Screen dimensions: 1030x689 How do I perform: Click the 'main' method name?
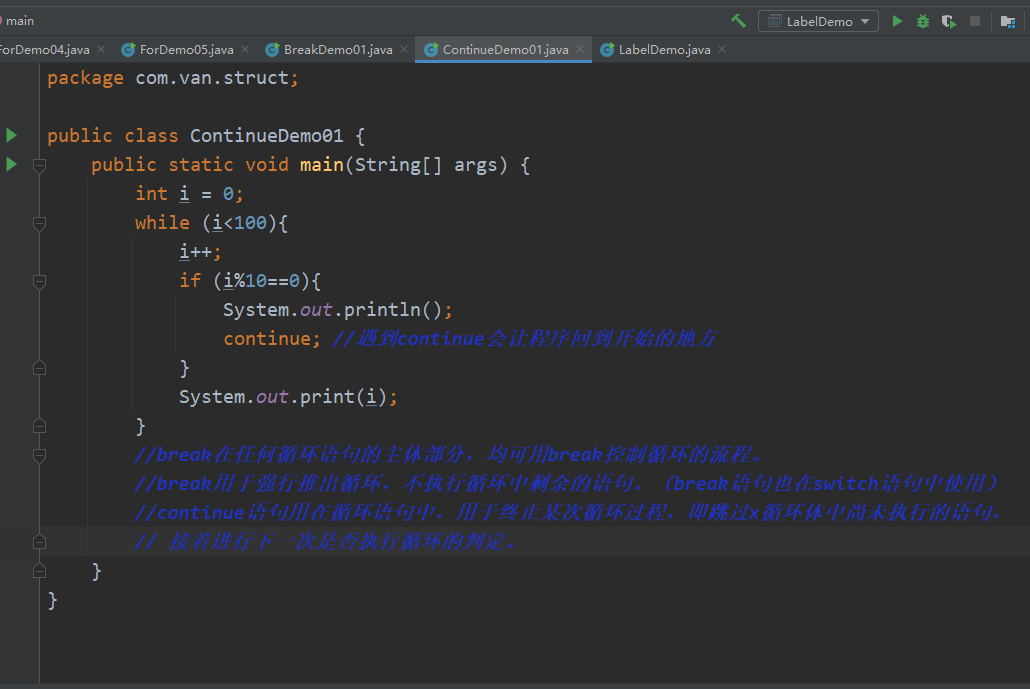click(322, 165)
